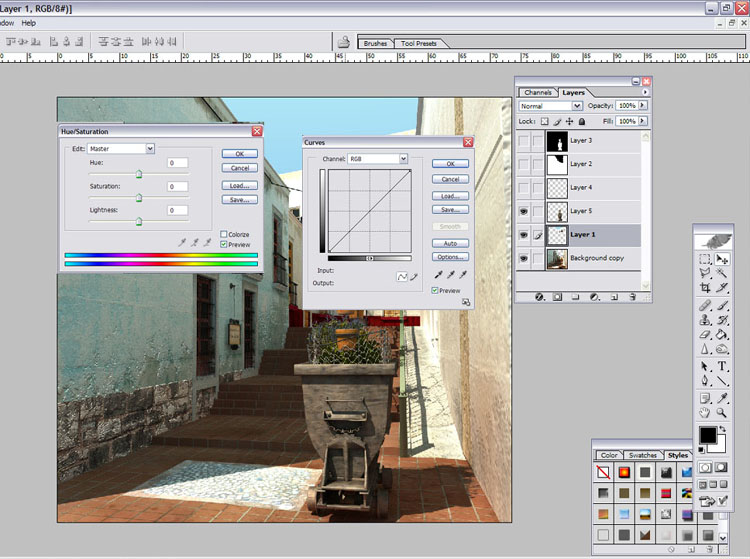
Task: Click the Saturation slider handle
Action: (x=139, y=197)
